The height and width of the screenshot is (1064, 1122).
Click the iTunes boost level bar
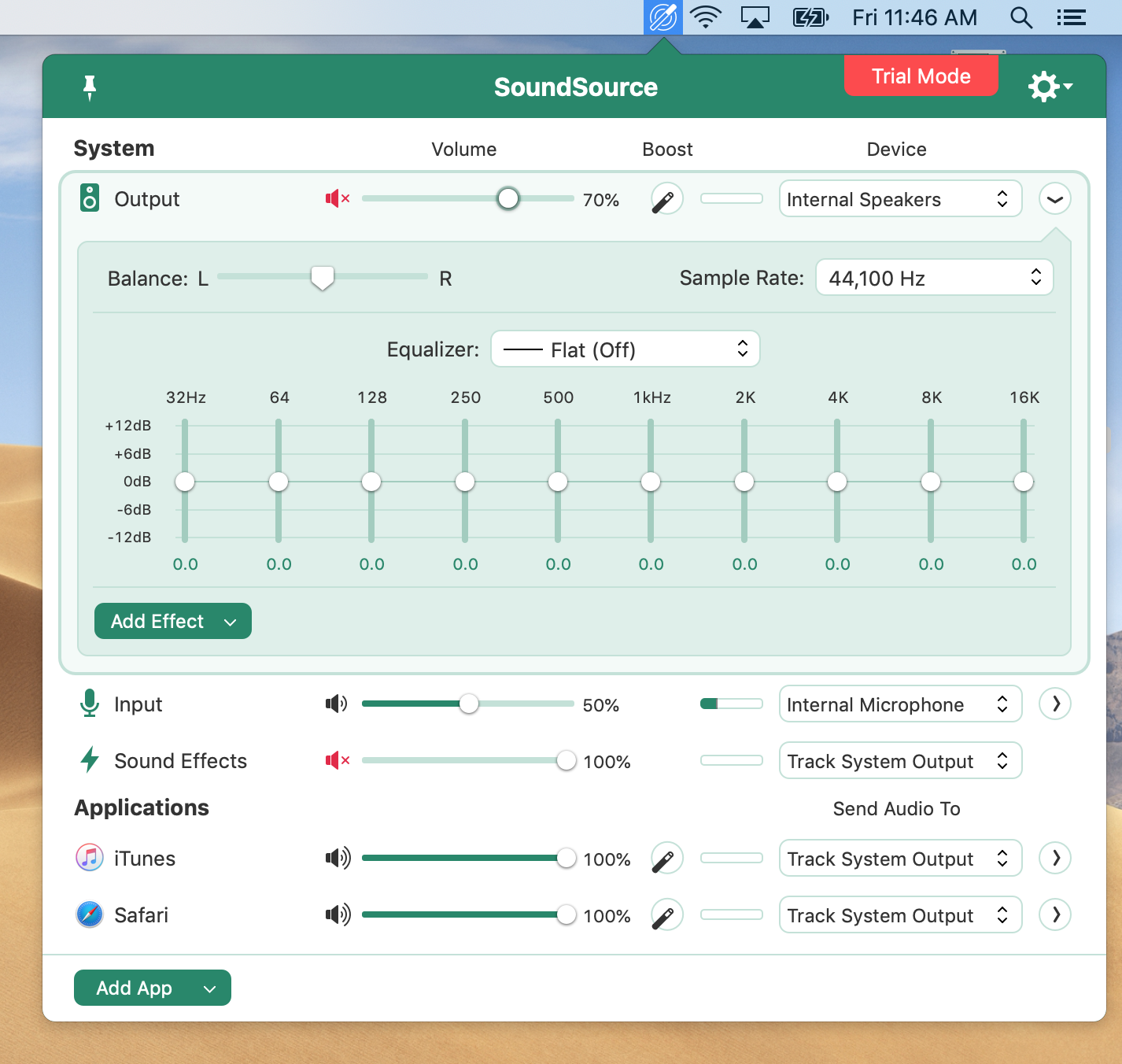coord(732,858)
